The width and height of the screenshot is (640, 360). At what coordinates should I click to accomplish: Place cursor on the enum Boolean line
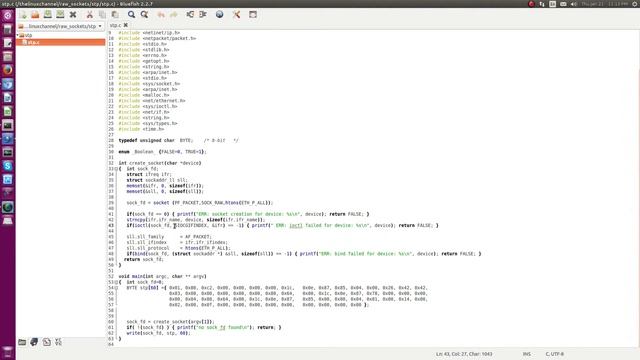162,152
